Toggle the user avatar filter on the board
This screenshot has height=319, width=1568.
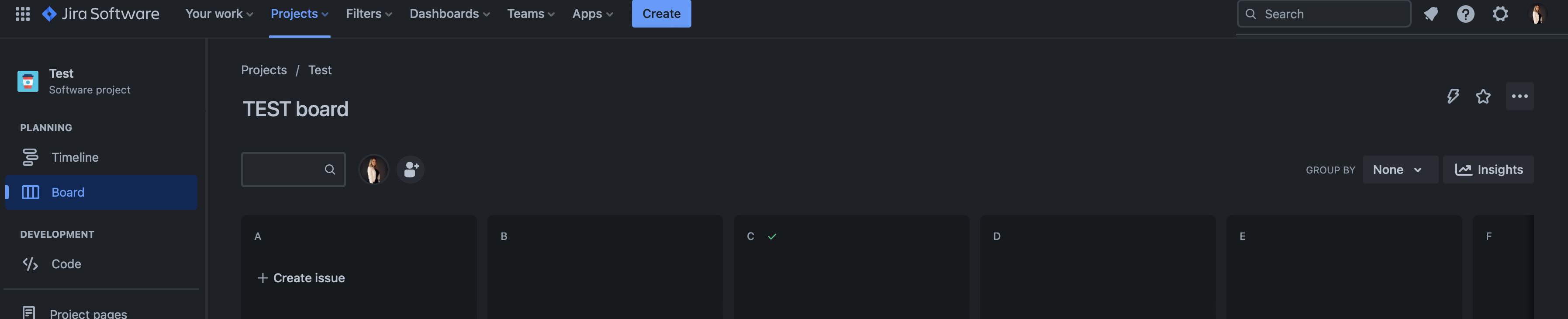(374, 169)
